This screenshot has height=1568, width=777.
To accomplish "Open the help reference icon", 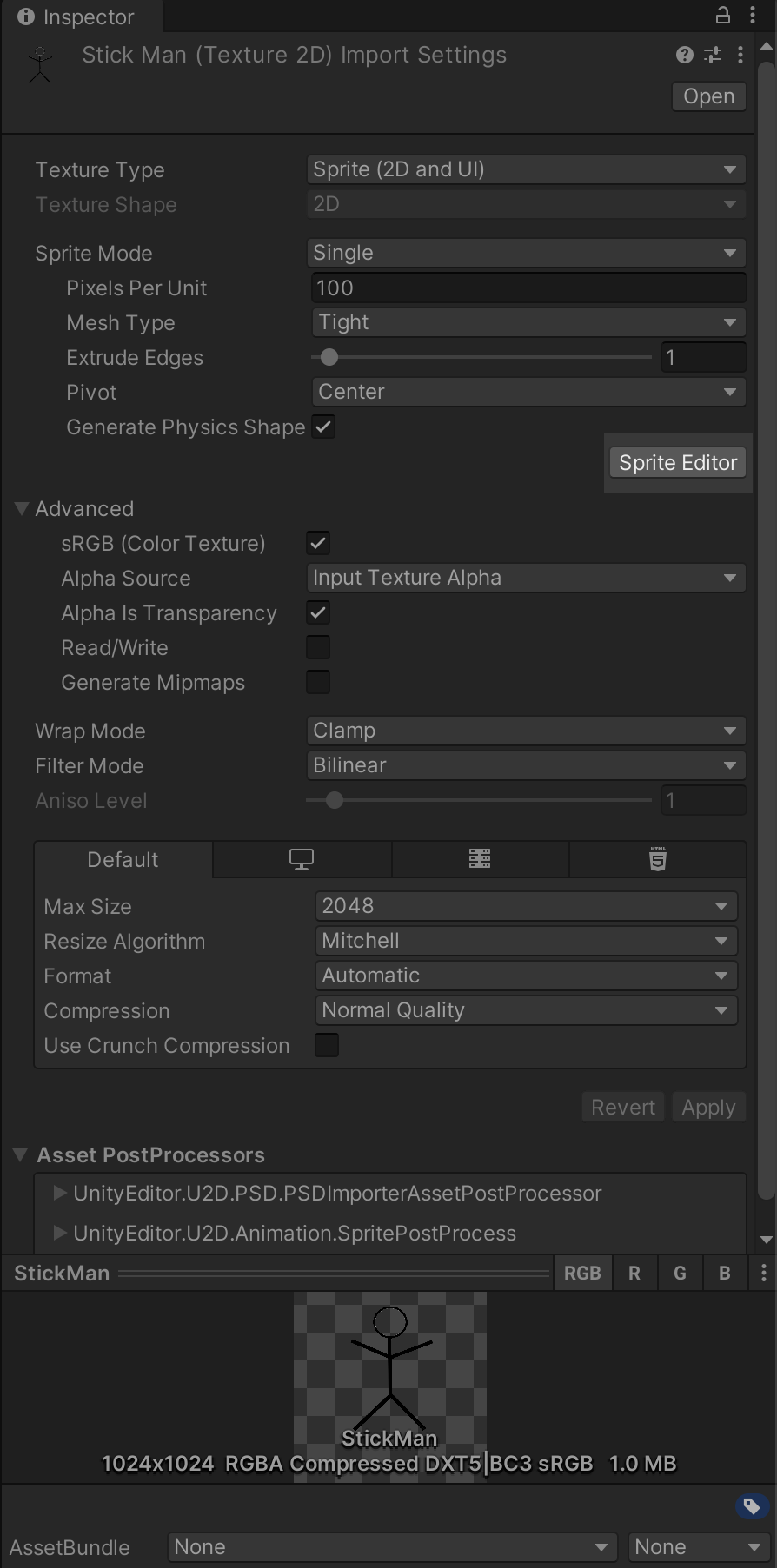I will (685, 55).
